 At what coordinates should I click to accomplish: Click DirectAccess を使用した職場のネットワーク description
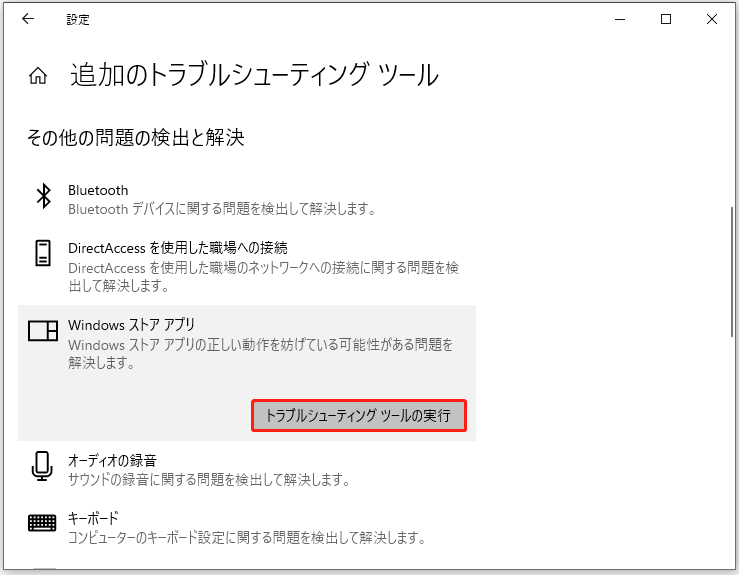(x=263, y=277)
